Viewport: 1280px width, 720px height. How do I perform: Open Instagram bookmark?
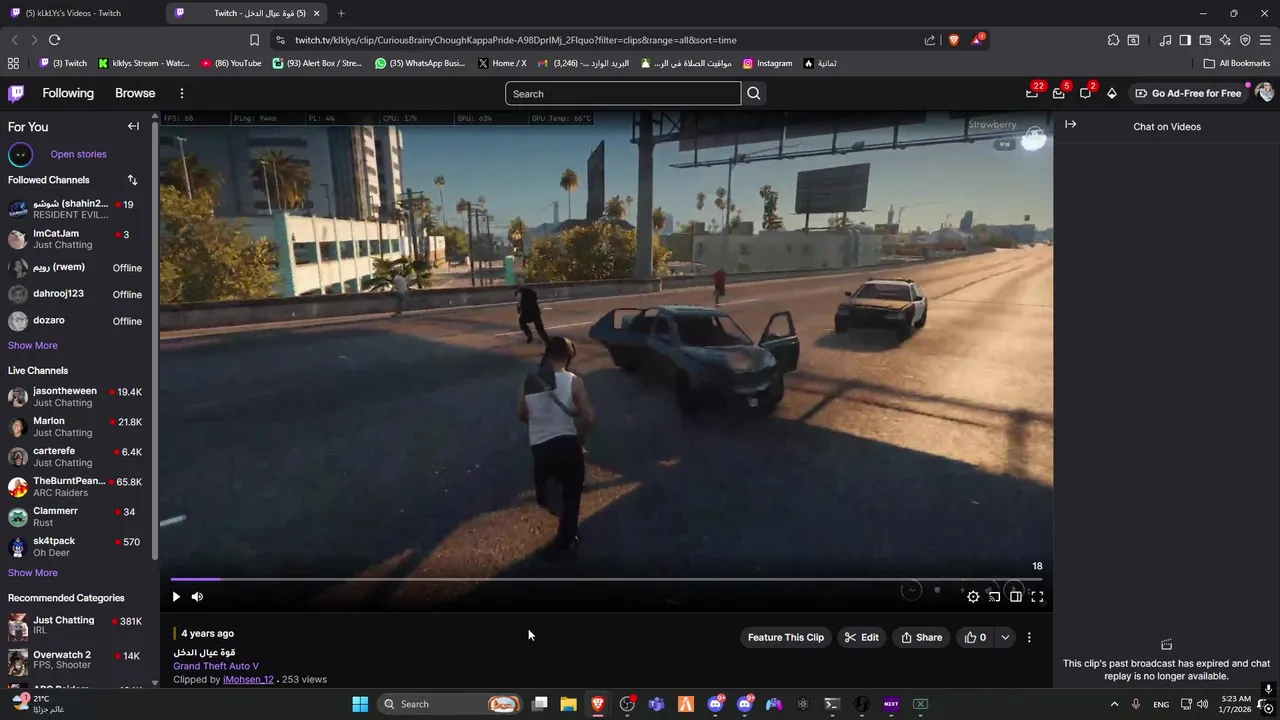point(767,63)
